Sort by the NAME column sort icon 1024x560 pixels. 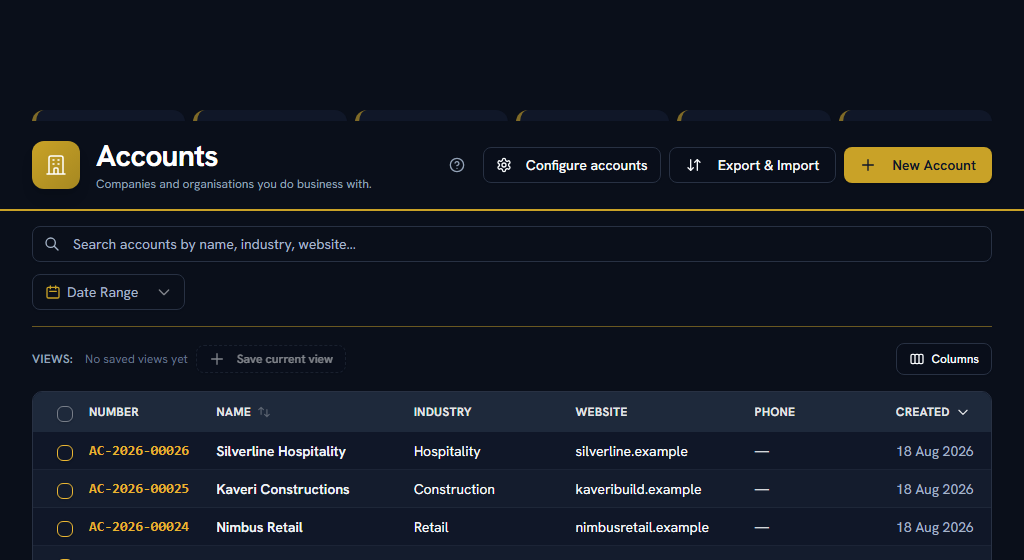(x=264, y=412)
